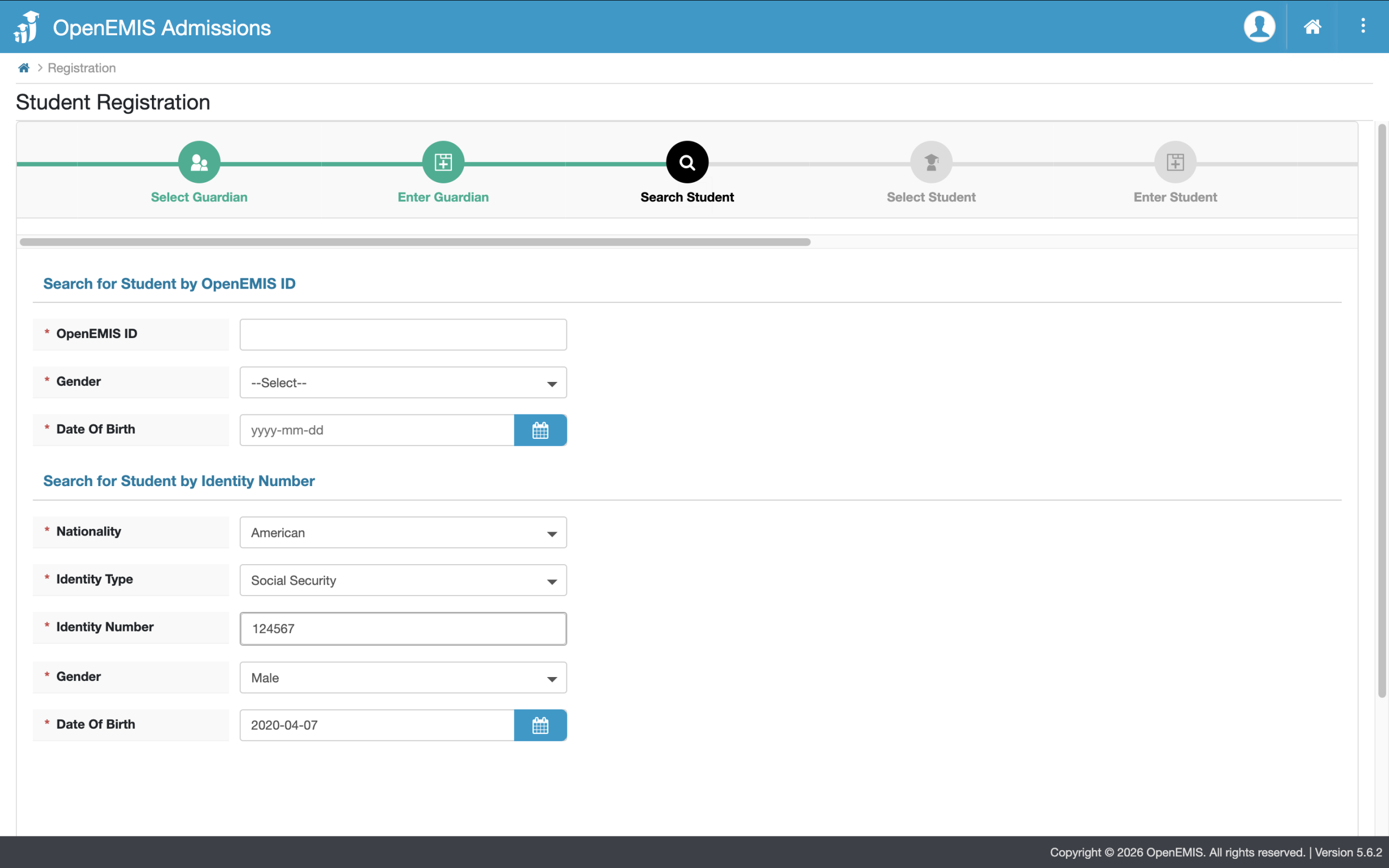Click the Identity Number field label
The height and width of the screenshot is (868, 1389).
tap(105, 627)
